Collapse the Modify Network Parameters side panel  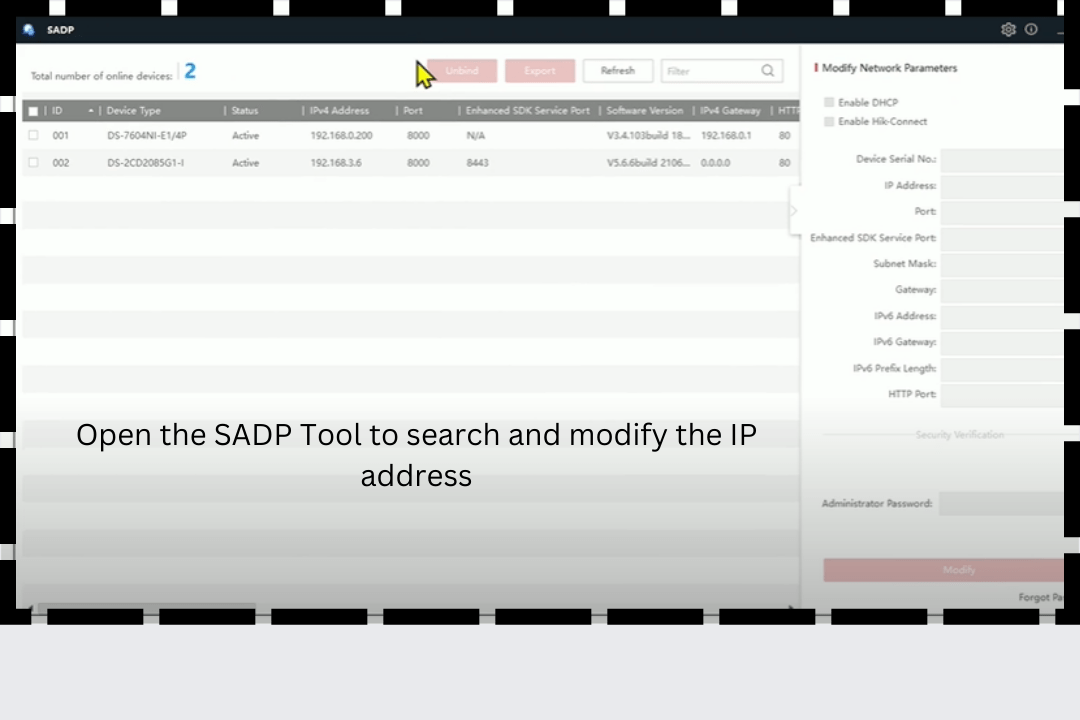[794, 211]
